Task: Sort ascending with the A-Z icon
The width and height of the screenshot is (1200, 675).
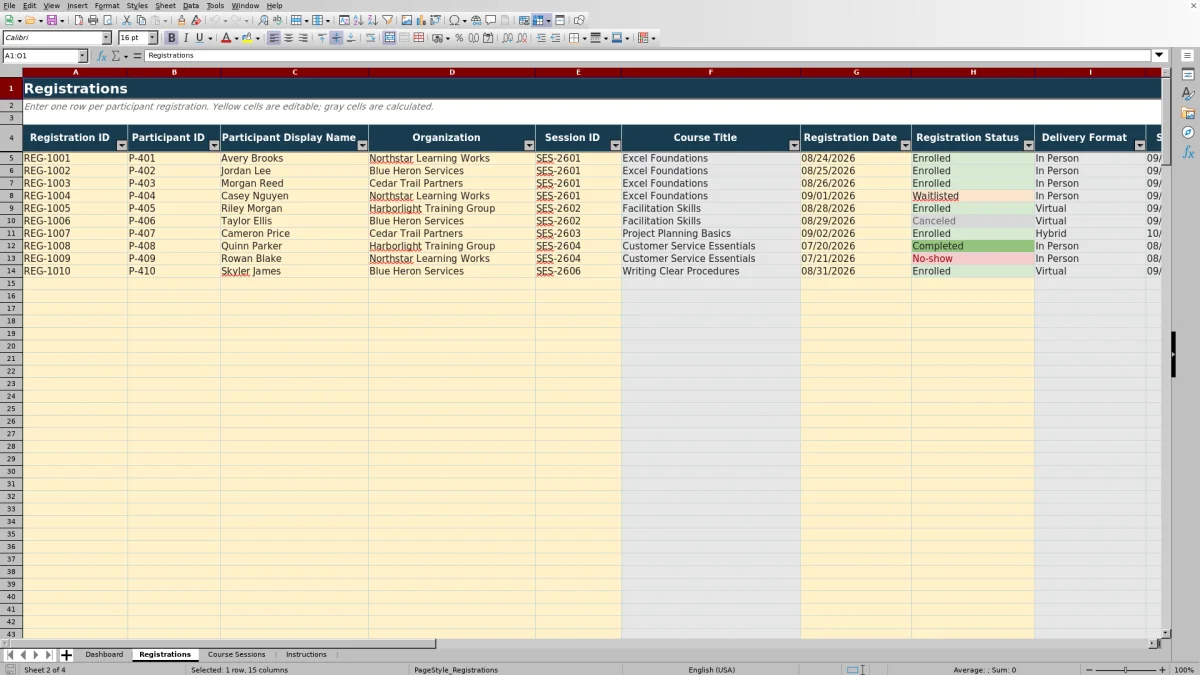Action: coord(358,20)
